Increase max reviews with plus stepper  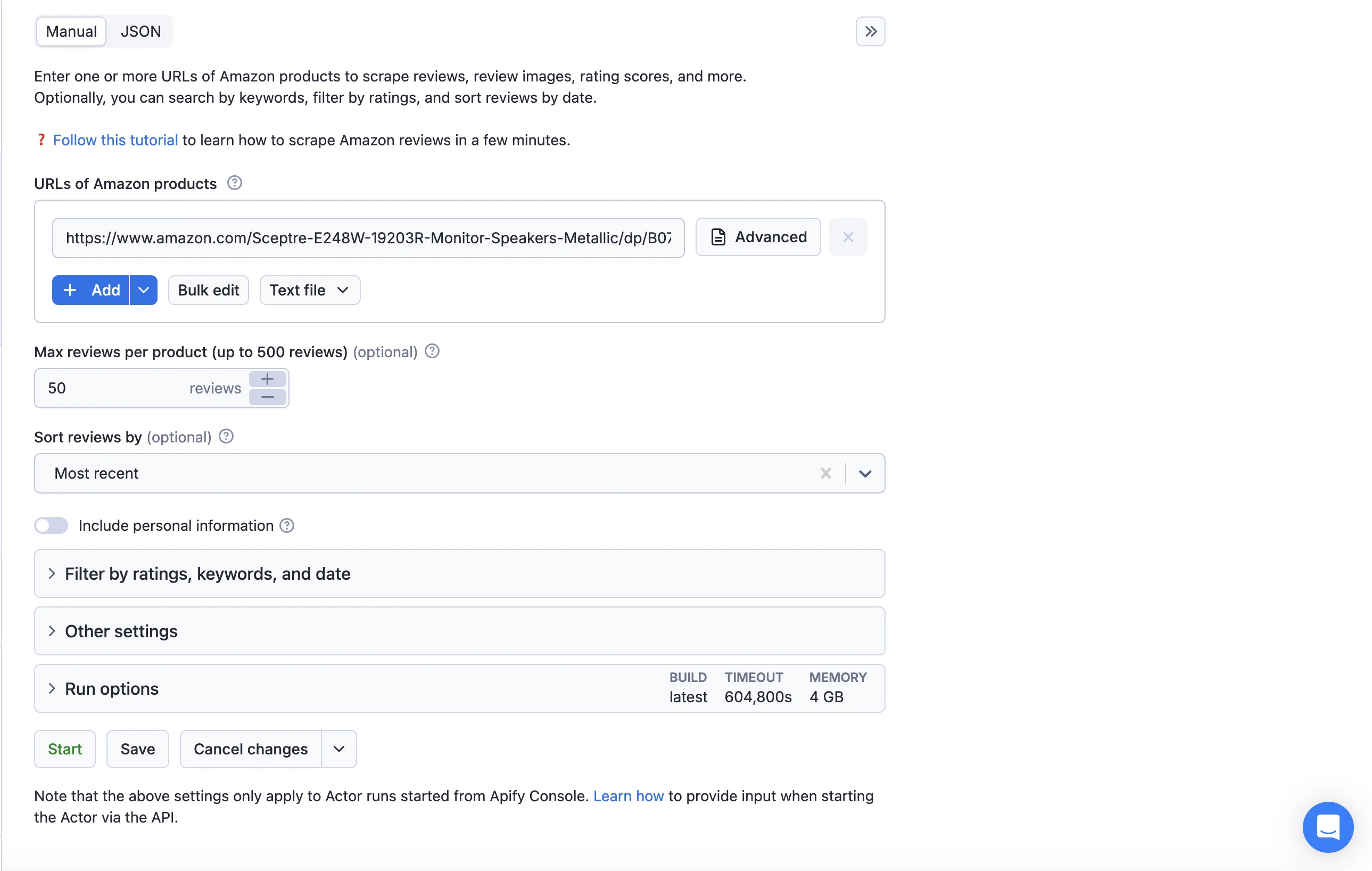point(267,379)
